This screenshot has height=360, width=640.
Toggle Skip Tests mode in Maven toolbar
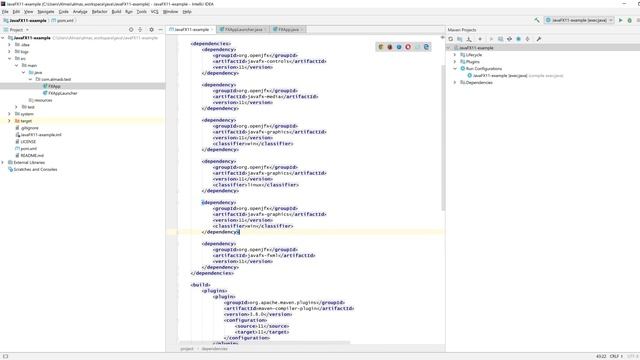(x=518, y=39)
